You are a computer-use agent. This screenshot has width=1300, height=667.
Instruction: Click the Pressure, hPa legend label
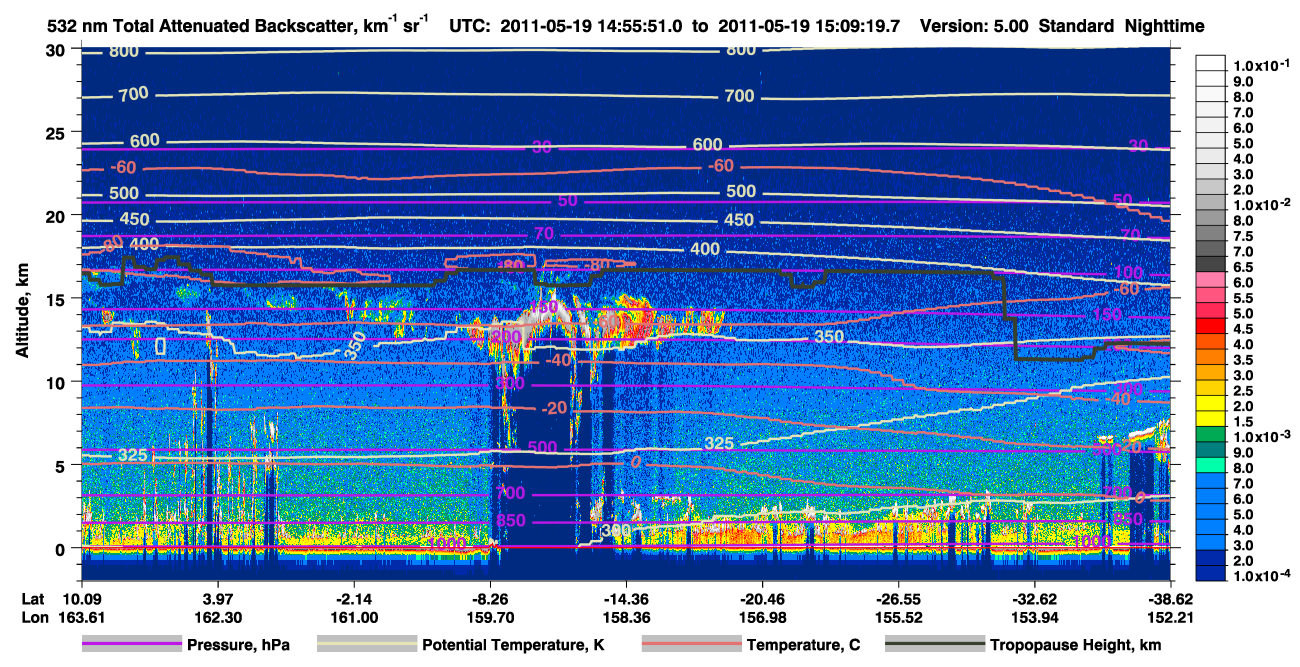[x=237, y=645]
